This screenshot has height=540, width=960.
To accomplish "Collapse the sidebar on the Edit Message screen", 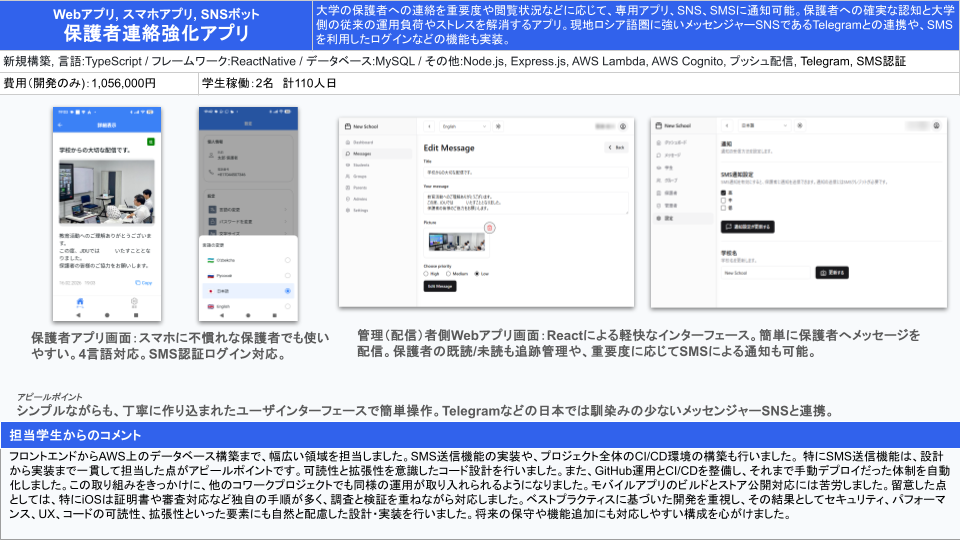I will [x=429, y=126].
